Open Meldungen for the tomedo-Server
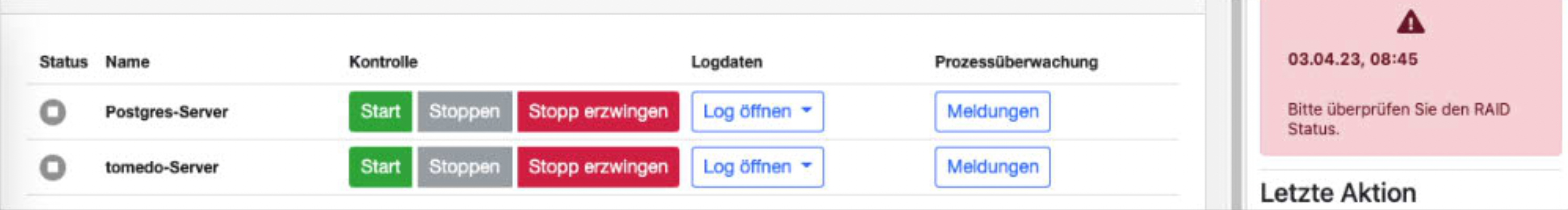This screenshot has width=1568, height=210. pos(992,167)
